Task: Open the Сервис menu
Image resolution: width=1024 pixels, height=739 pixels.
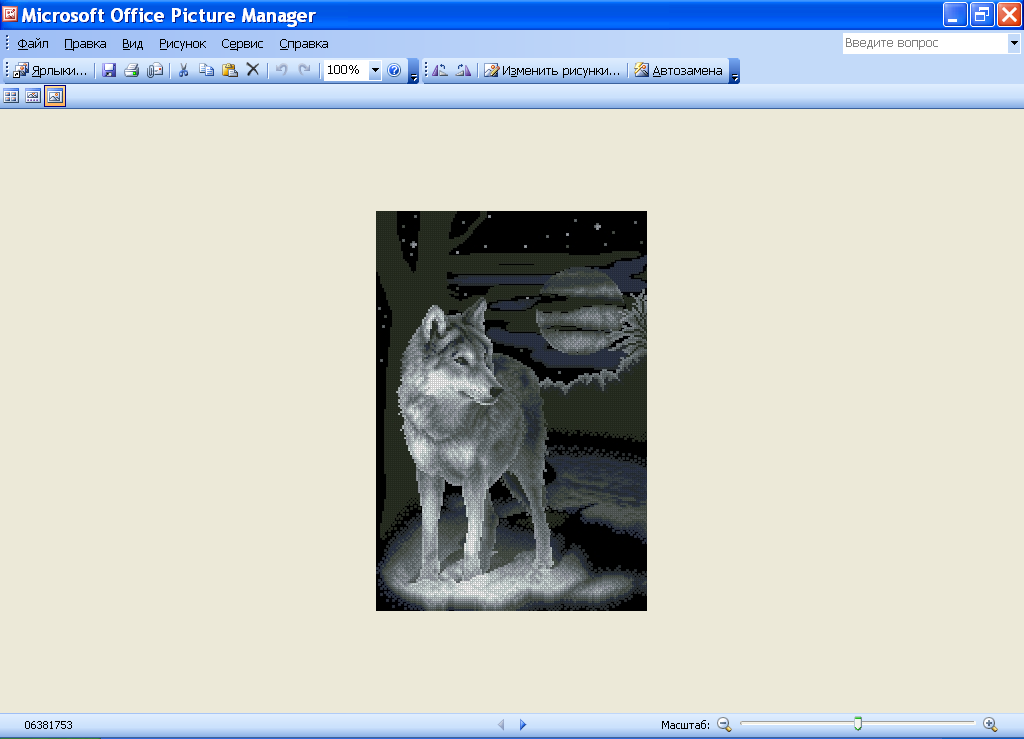Action: pyautogui.click(x=242, y=44)
